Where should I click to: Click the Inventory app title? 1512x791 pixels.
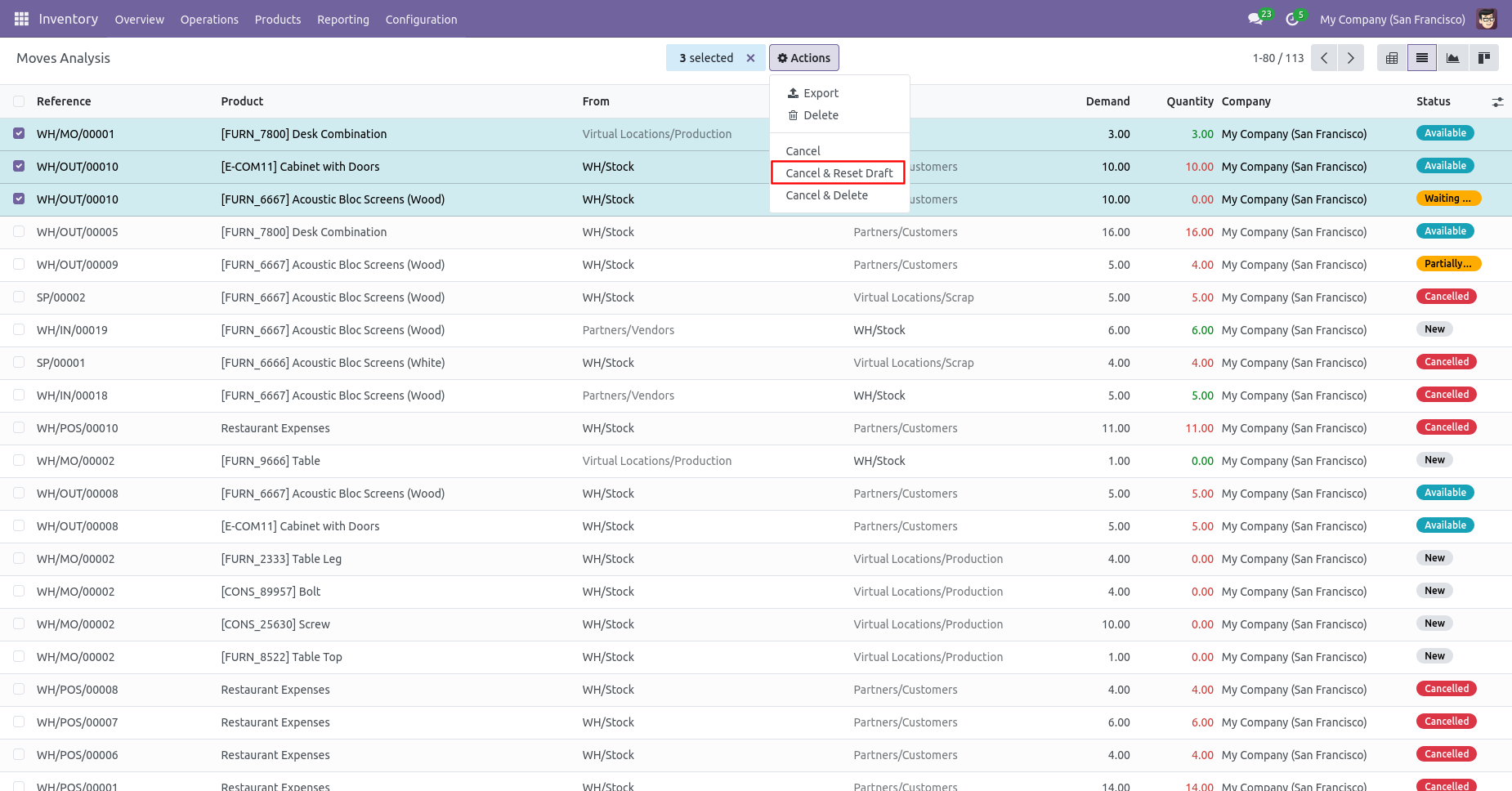[69, 19]
